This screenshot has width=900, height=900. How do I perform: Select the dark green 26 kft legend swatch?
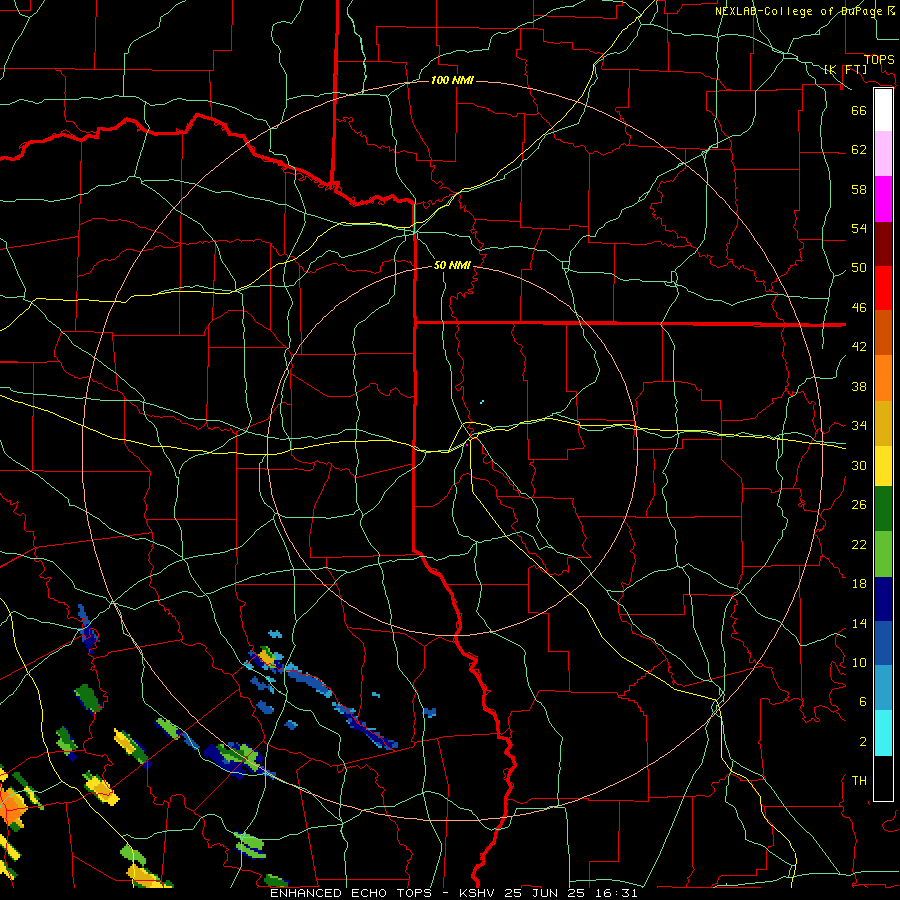tap(883, 509)
